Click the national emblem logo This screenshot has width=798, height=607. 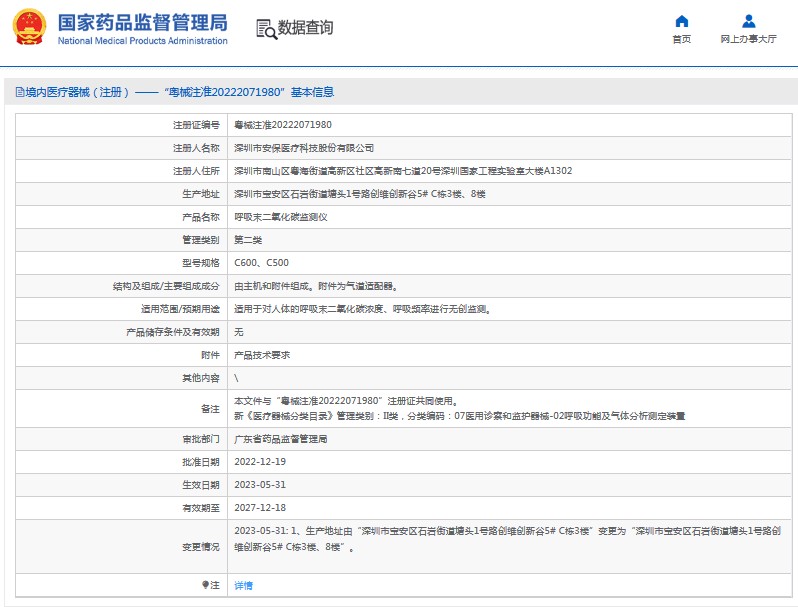pos(29,27)
